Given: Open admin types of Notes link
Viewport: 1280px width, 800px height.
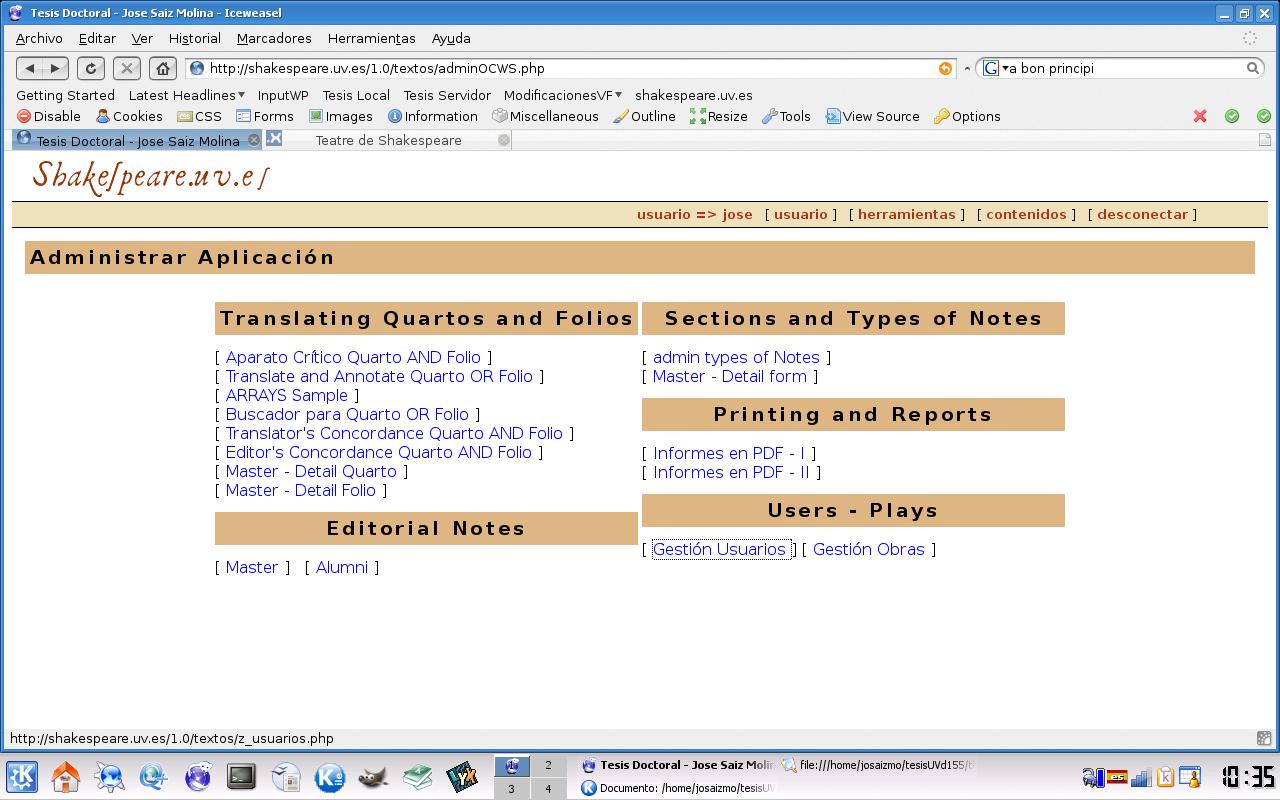Looking at the screenshot, I should pyautogui.click(x=736, y=357).
